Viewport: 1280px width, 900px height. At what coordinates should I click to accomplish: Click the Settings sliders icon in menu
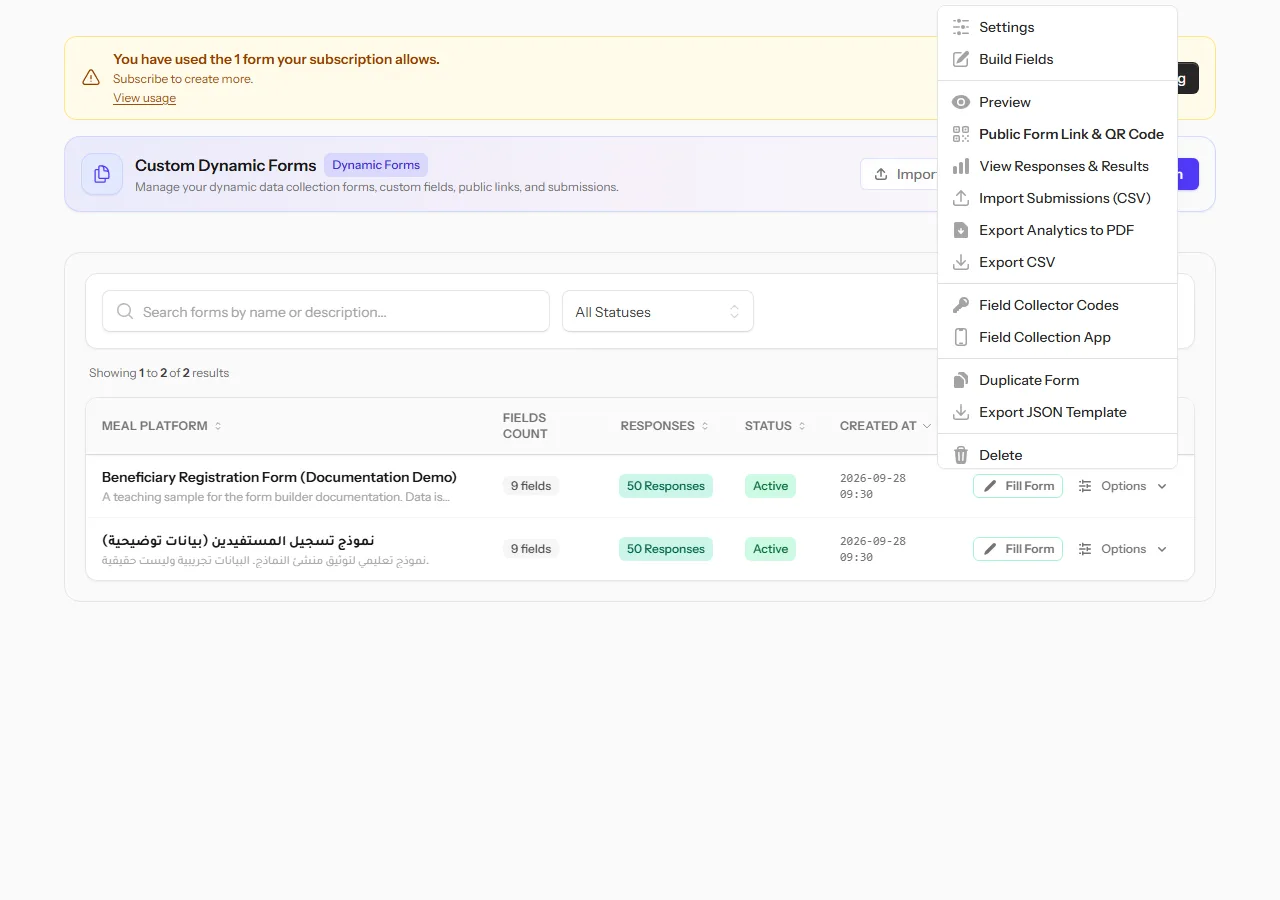pyautogui.click(x=961, y=27)
